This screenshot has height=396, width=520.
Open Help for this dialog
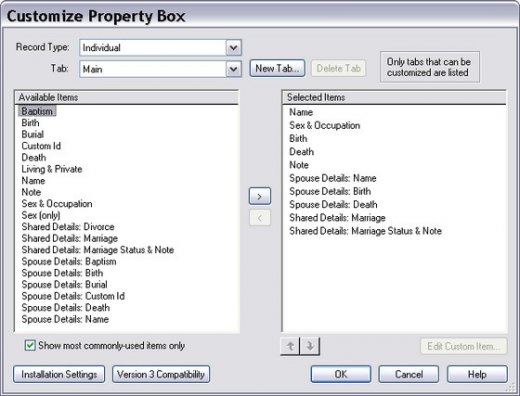[x=477, y=374]
